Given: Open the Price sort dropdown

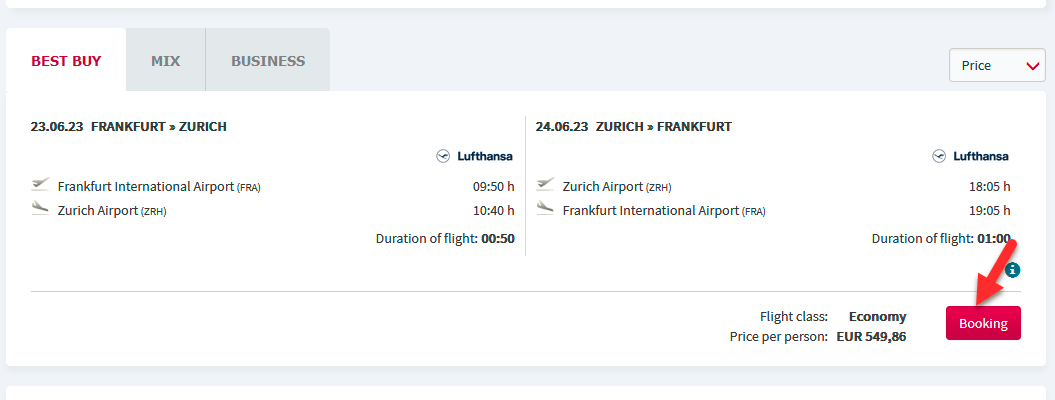Looking at the screenshot, I should click(x=997, y=65).
